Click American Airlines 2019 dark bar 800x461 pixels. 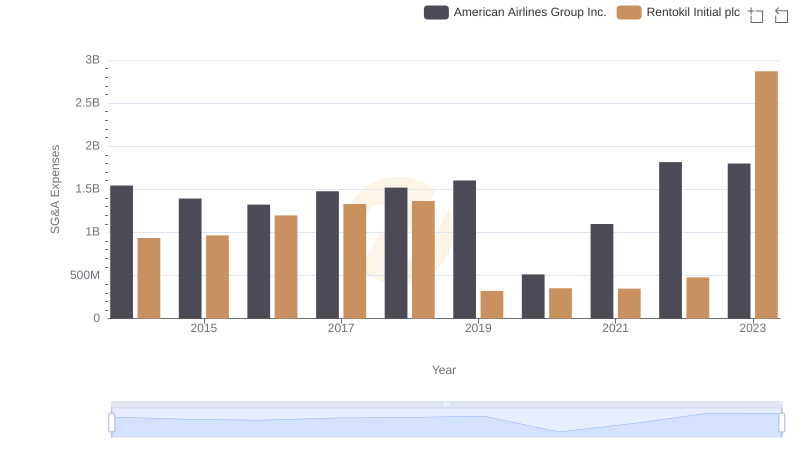(x=465, y=249)
